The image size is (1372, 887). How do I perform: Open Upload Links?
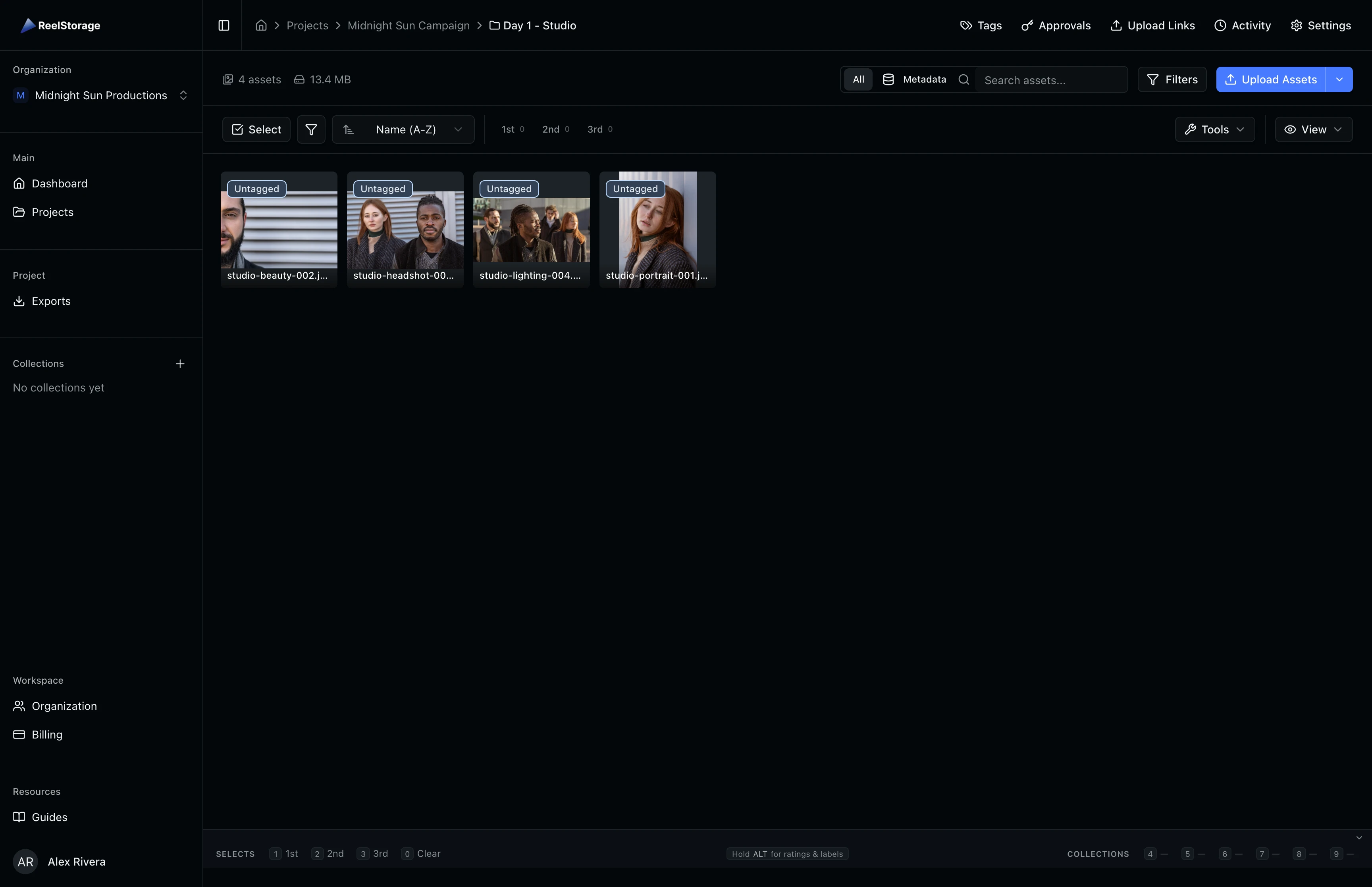(1152, 25)
